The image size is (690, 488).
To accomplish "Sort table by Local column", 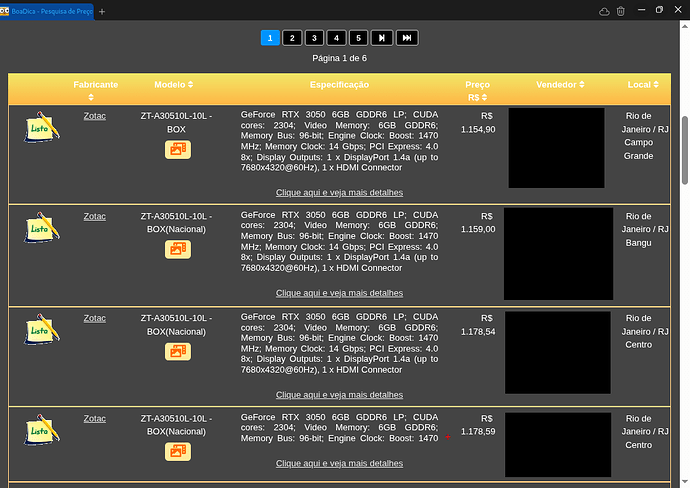I will point(643,84).
